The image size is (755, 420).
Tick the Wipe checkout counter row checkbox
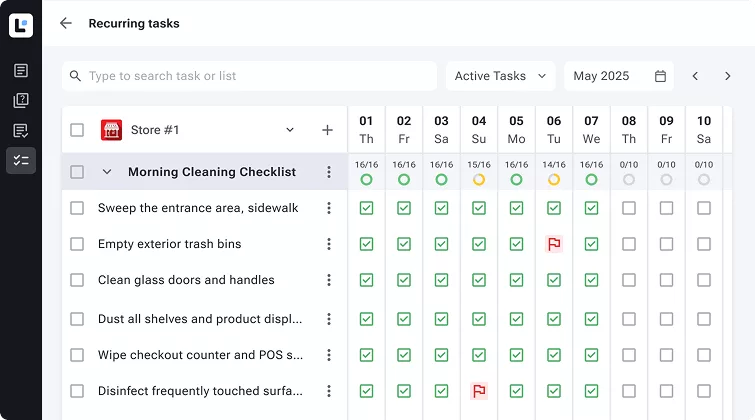pos(77,355)
